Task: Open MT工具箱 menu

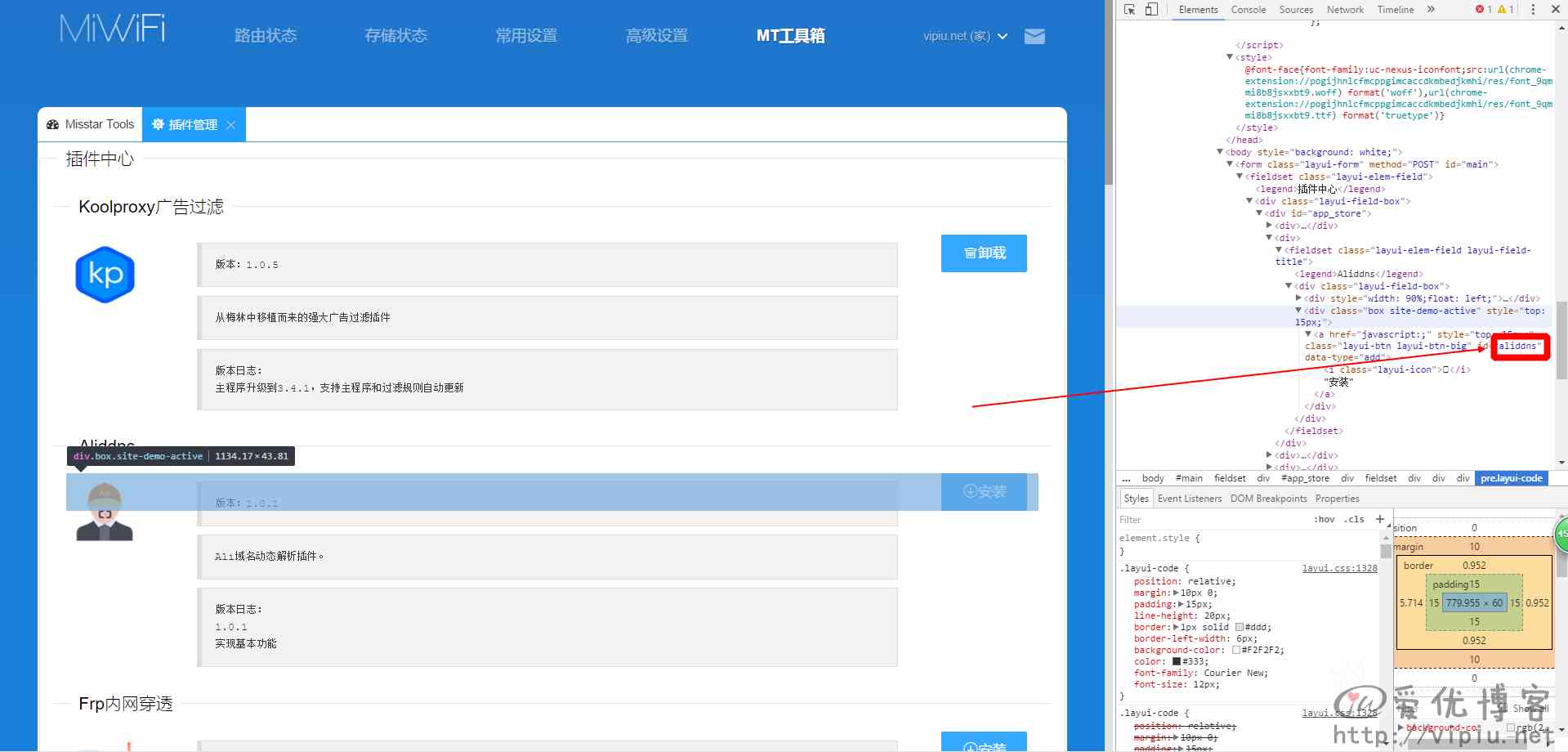Action: click(x=791, y=35)
